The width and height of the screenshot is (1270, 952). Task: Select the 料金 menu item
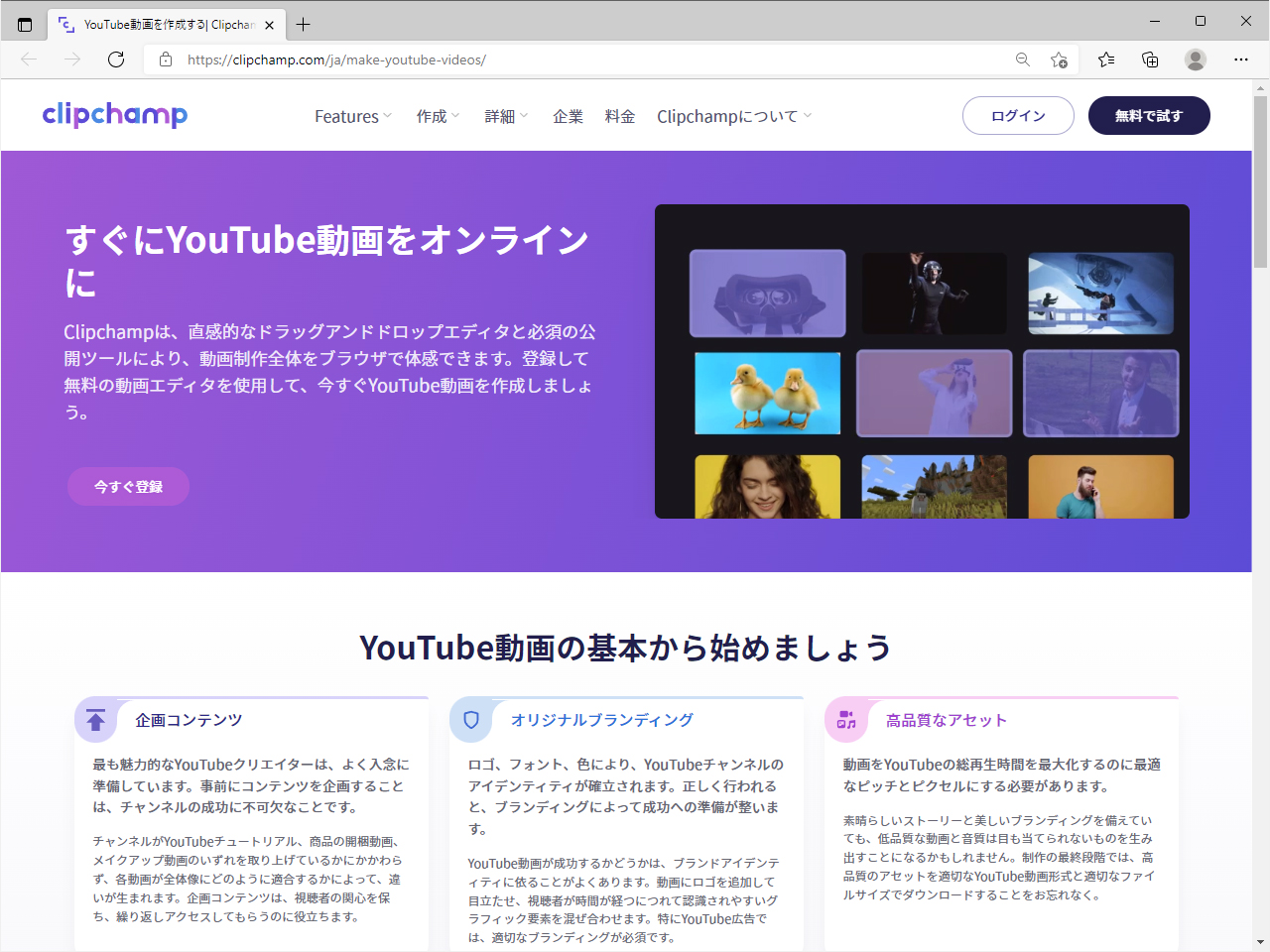click(619, 116)
